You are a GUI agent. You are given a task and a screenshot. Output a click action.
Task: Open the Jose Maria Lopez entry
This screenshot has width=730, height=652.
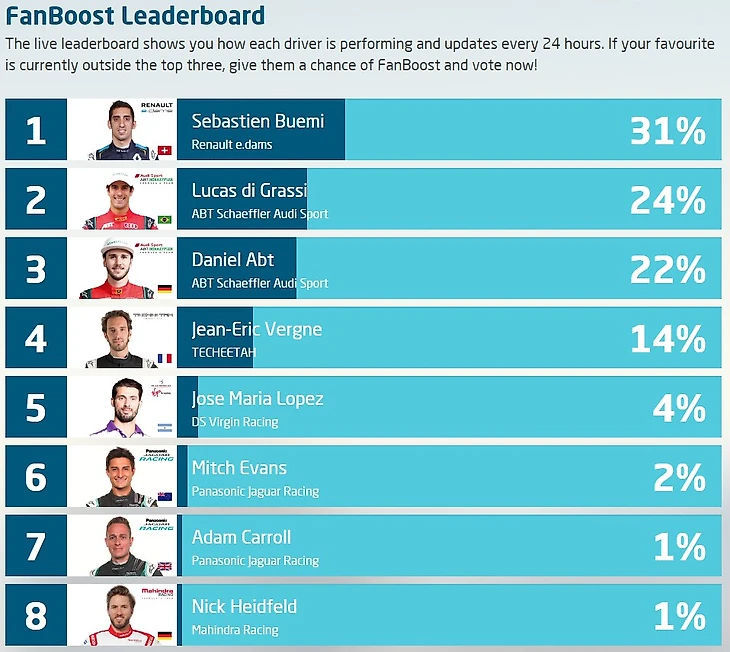(x=363, y=407)
